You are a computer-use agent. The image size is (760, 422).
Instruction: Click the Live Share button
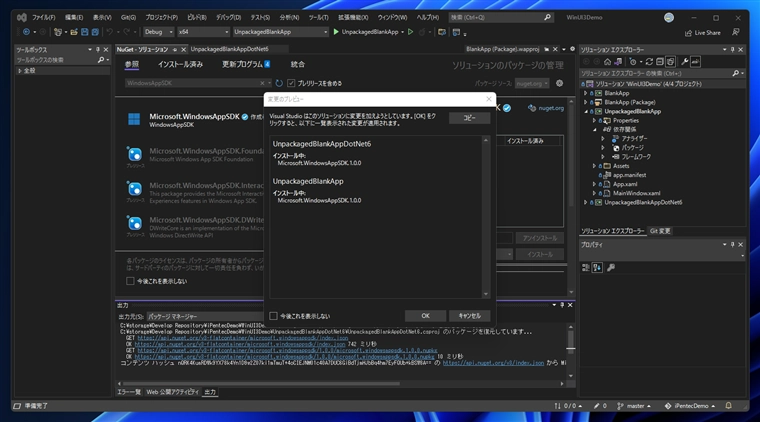tap(702, 33)
